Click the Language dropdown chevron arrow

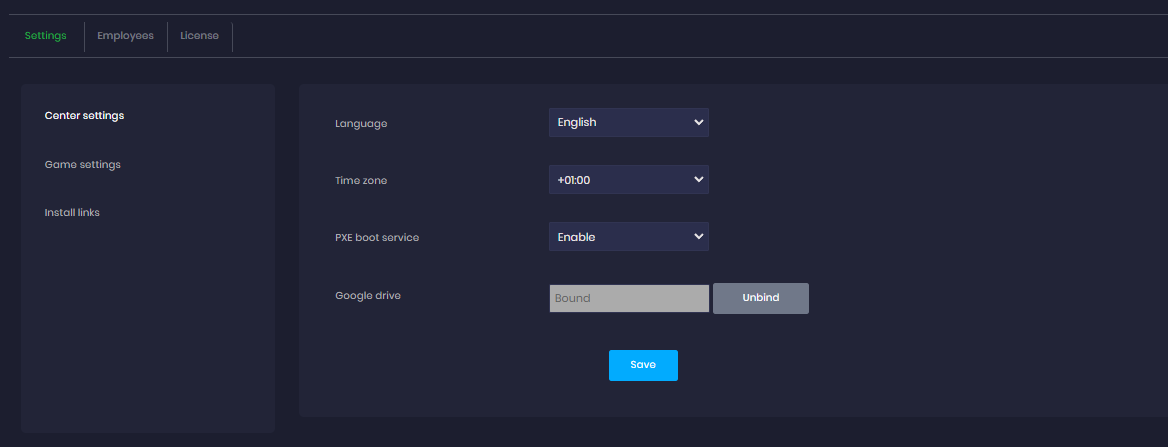[698, 122]
